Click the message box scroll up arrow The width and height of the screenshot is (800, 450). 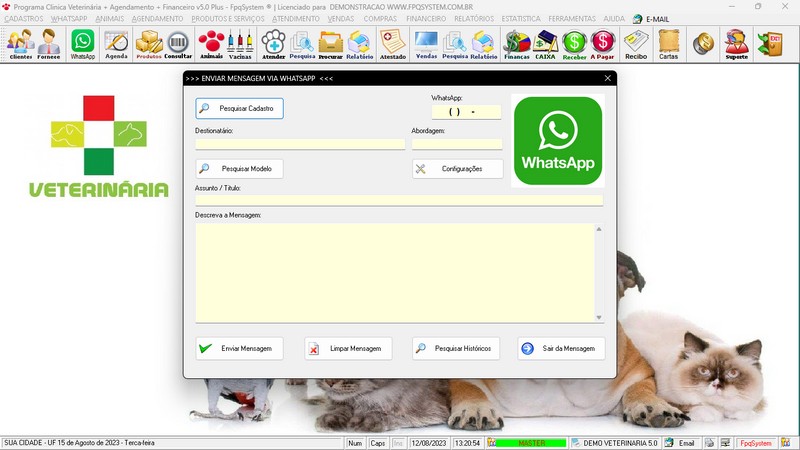[599, 229]
